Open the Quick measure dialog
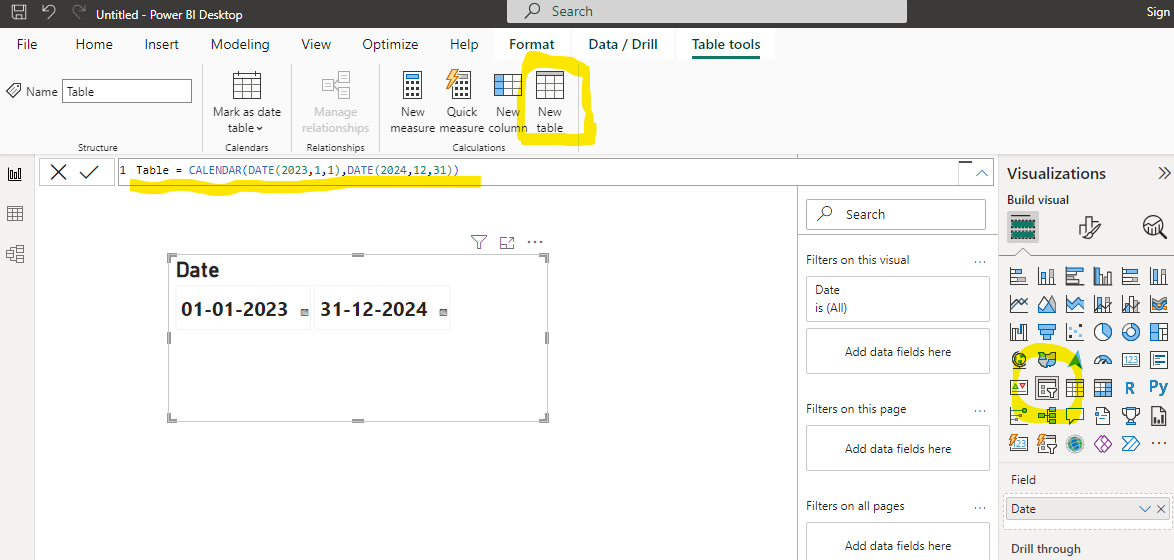1174x560 pixels. coord(462,103)
